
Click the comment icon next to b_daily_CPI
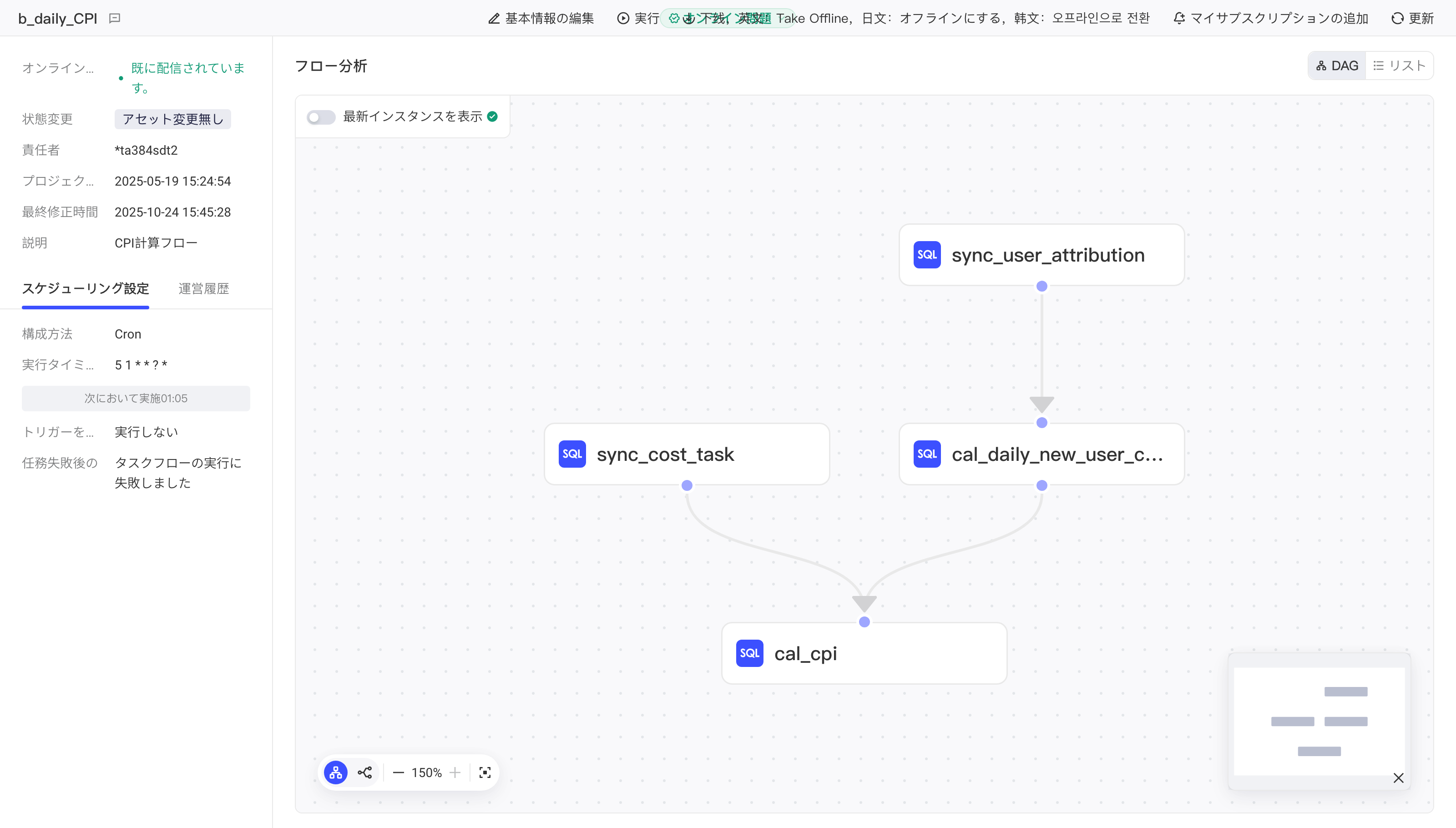114,18
